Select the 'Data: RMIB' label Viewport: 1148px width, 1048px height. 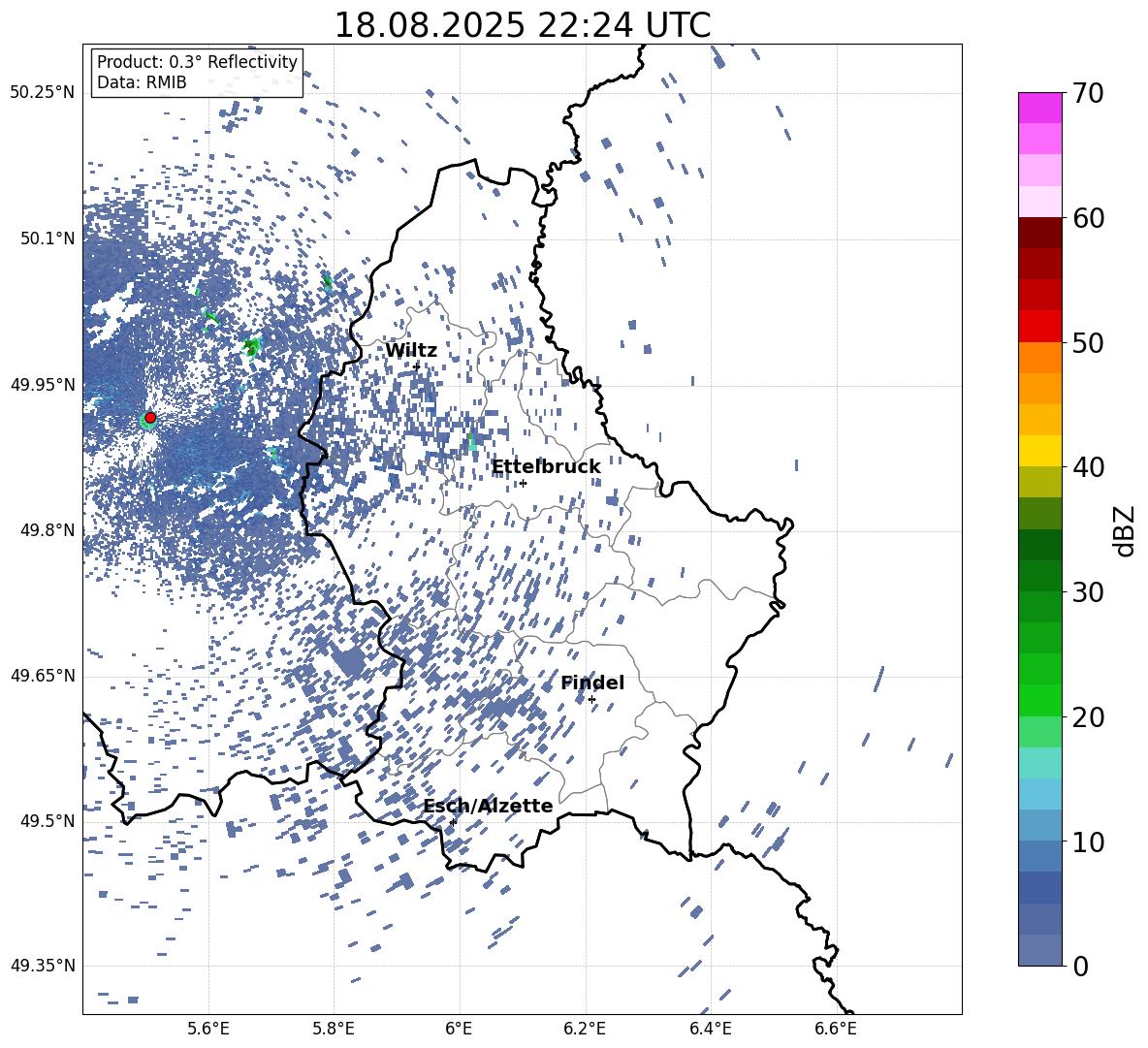point(142,82)
